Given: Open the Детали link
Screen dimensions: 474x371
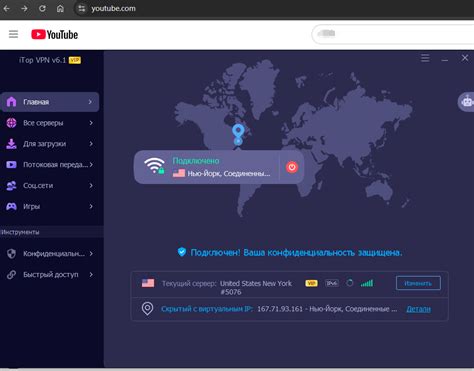Looking at the screenshot, I should pos(418,309).
